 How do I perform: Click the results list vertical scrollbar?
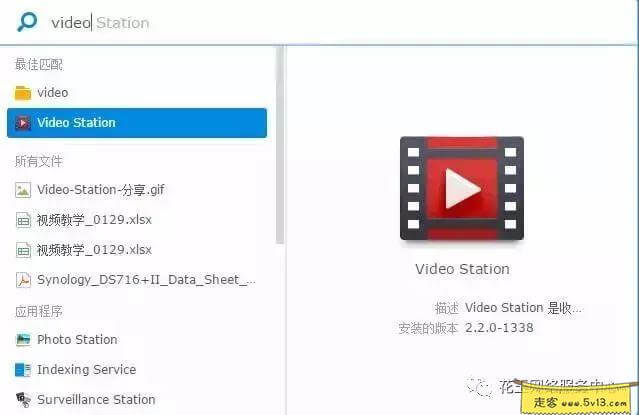pos(280,150)
